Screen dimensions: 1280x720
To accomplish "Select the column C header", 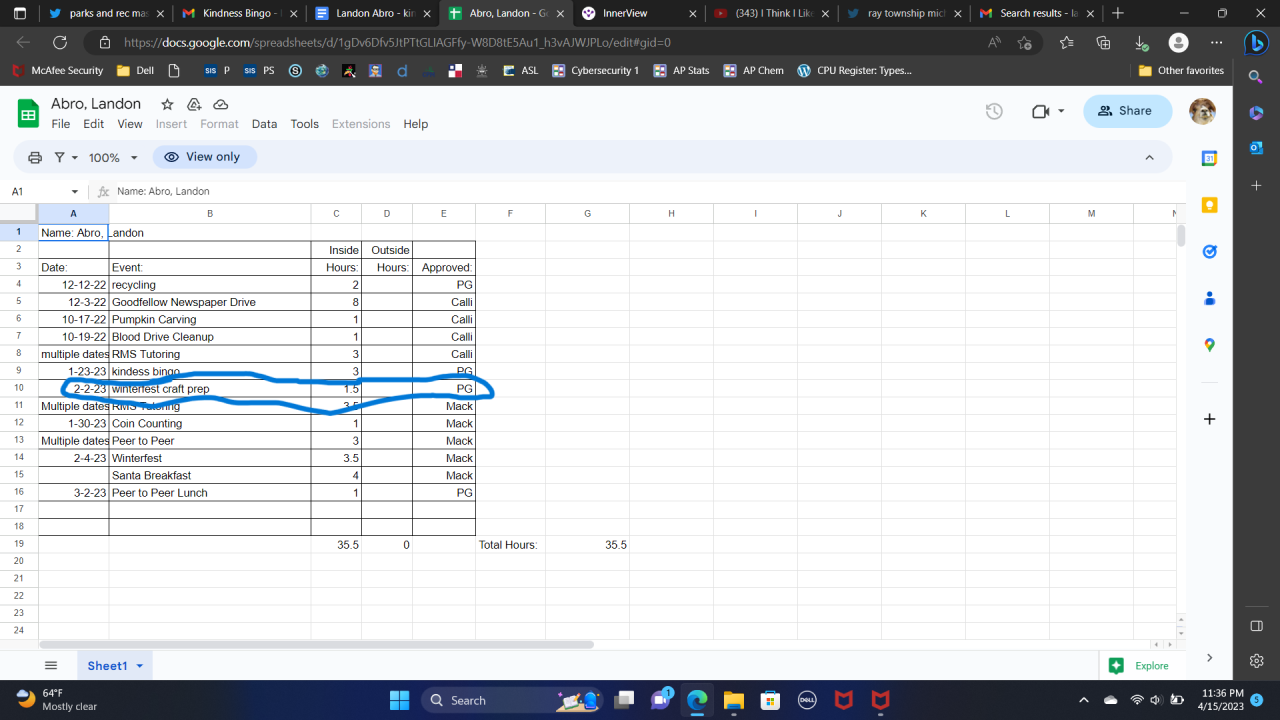I will click(x=336, y=214).
